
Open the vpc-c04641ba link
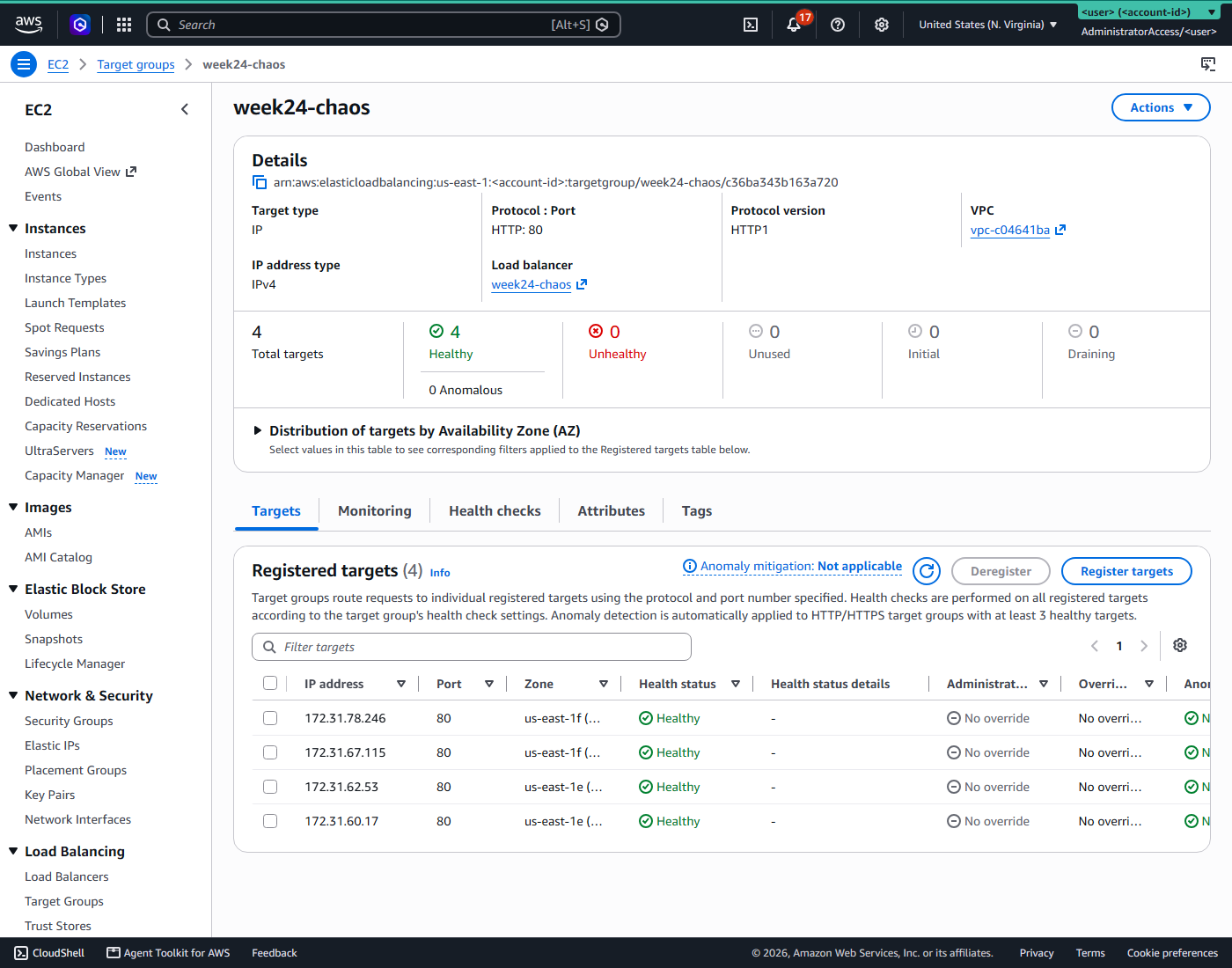click(x=1010, y=230)
